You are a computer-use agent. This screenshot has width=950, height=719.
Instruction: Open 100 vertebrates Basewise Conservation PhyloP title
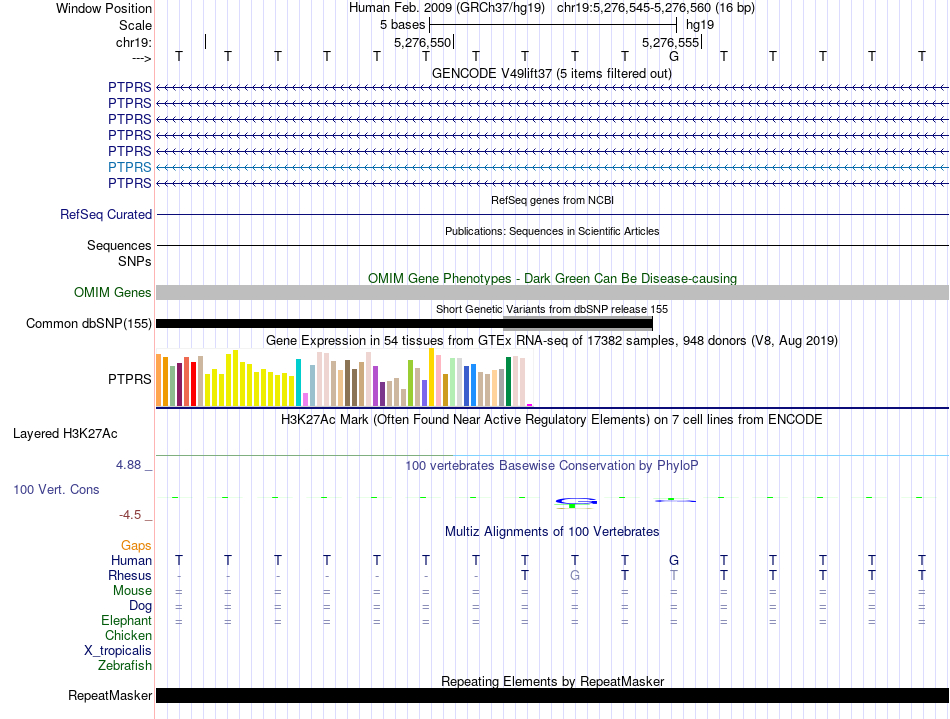click(552, 465)
